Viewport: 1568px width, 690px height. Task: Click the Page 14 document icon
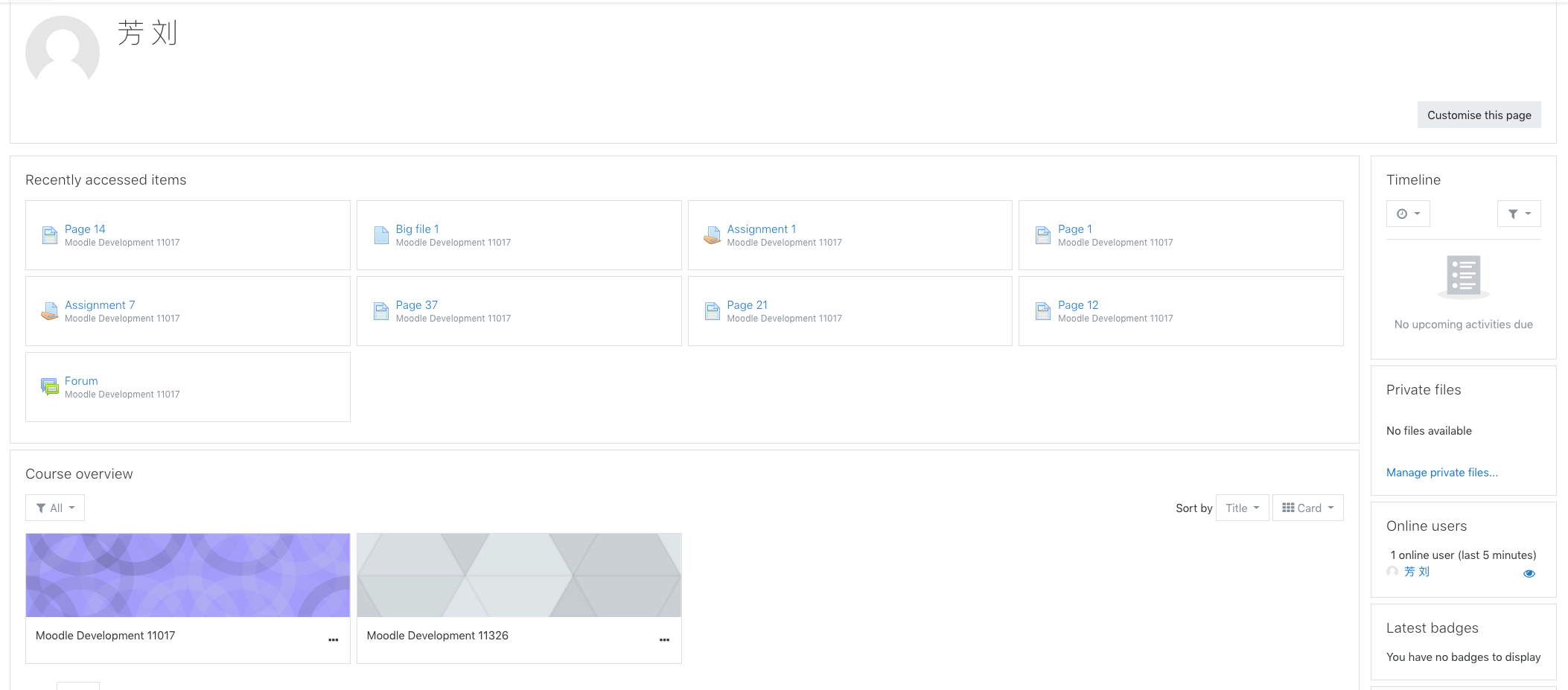pyautogui.click(x=50, y=235)
